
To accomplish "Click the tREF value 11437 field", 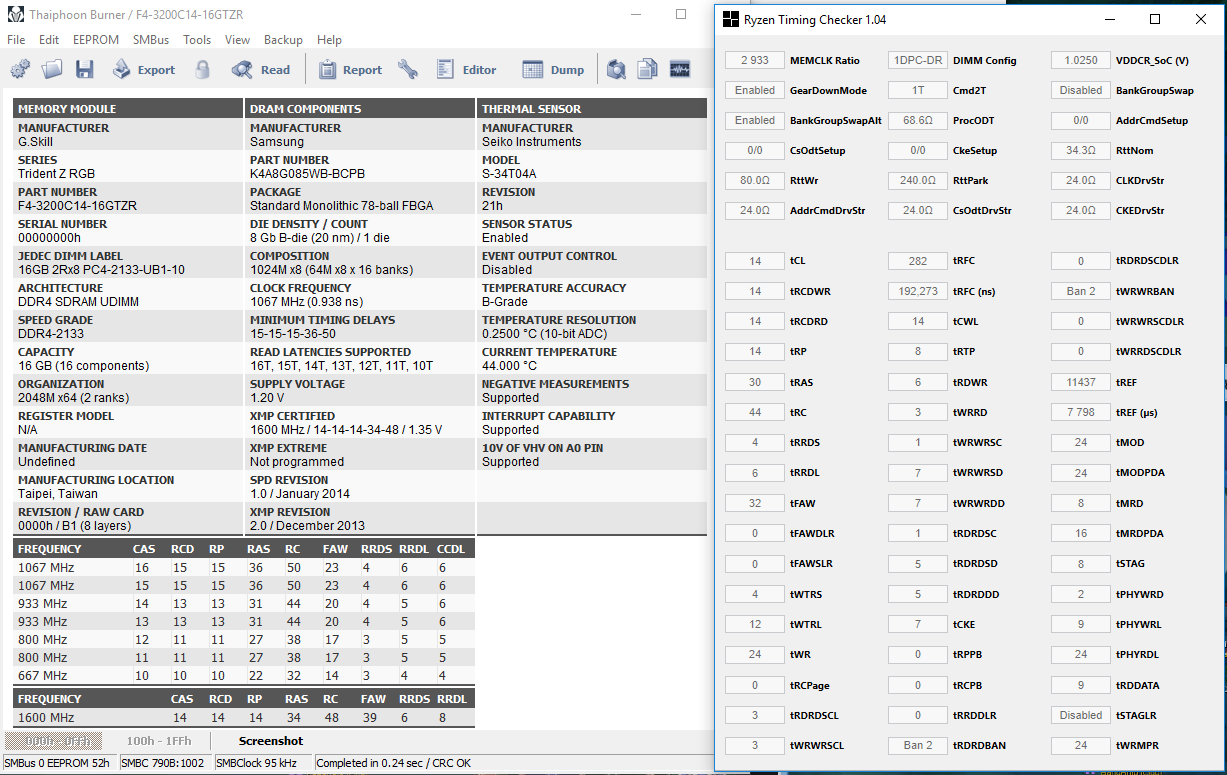I will [x=1081, y=382].
